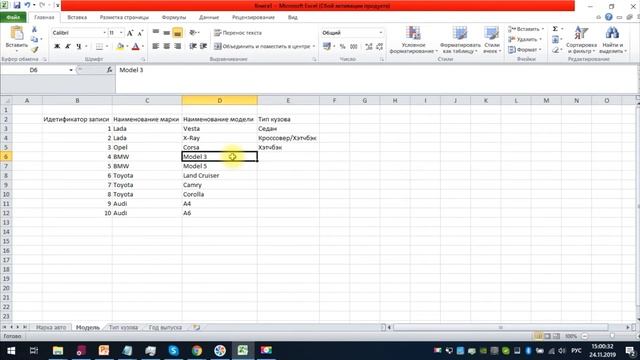Viewport: 640px width, 360px height.
Task: Click the cell borders icon
Action: tap(99, 47)
